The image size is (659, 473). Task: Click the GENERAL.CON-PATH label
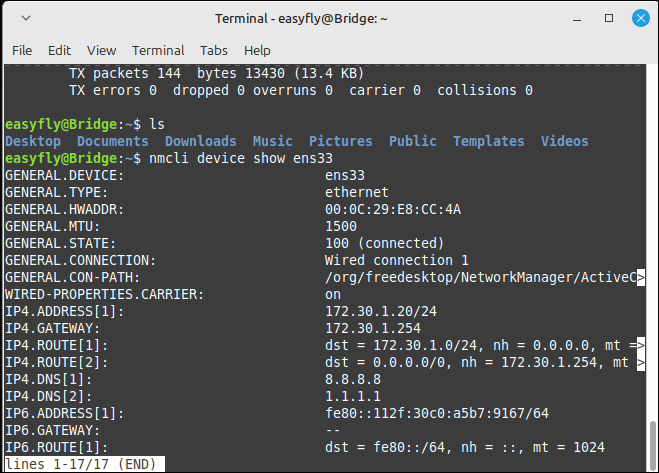coord(72,277)
